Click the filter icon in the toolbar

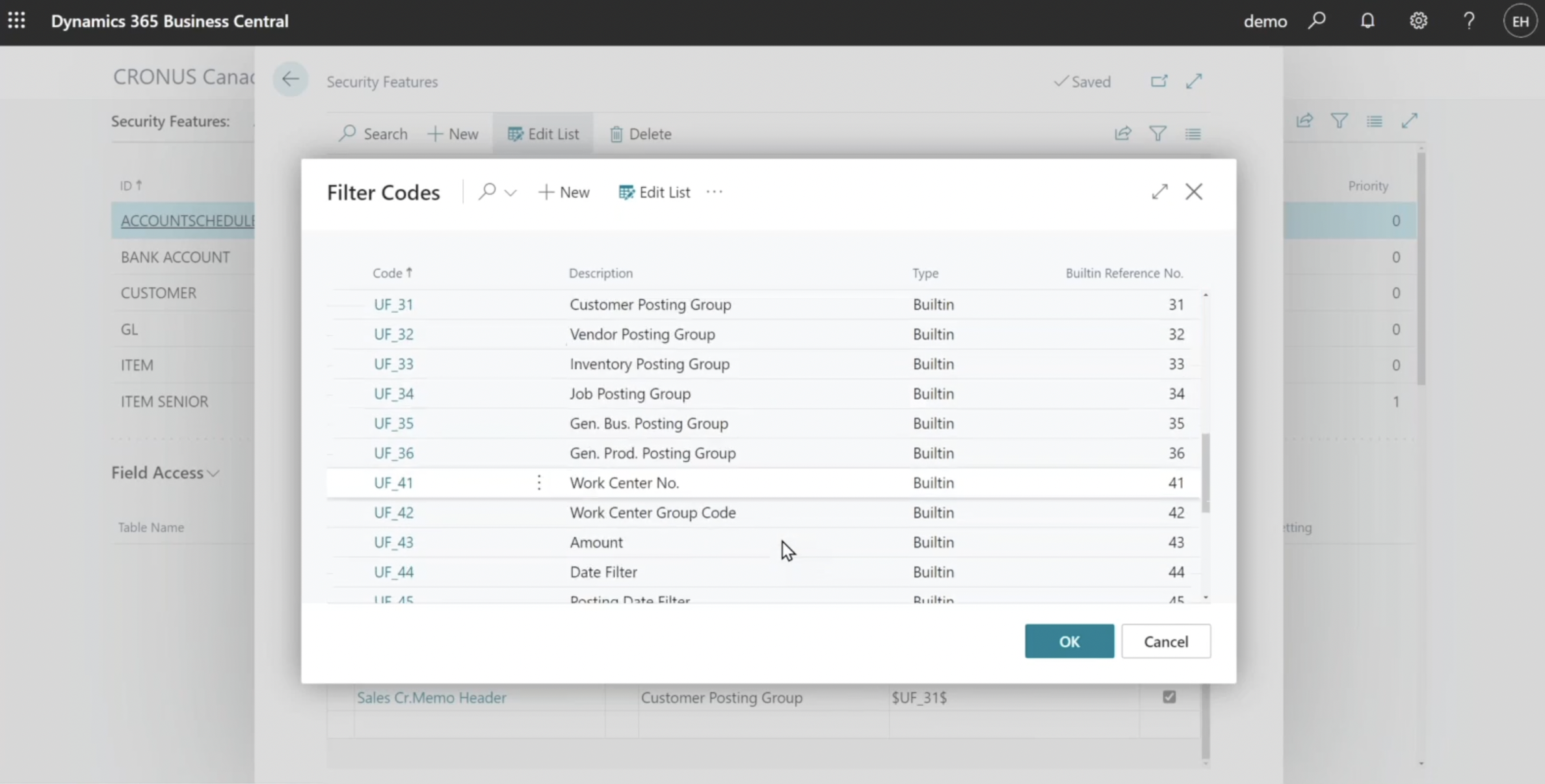(1158, 133)
